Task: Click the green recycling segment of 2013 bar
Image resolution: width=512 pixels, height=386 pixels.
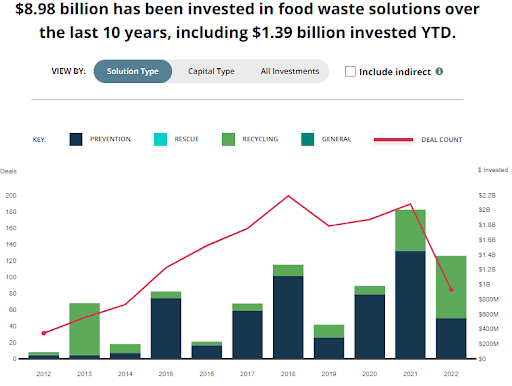Action: 84,329
